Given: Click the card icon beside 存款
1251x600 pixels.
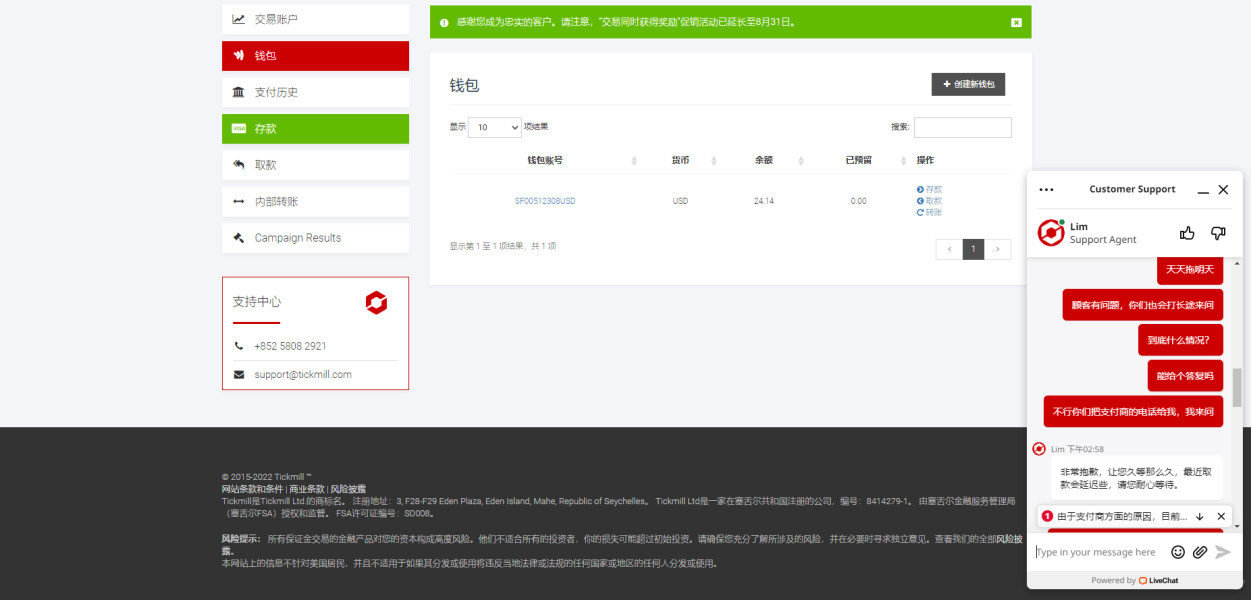Looking at the screenshot, I should click(x=238, y=129).
